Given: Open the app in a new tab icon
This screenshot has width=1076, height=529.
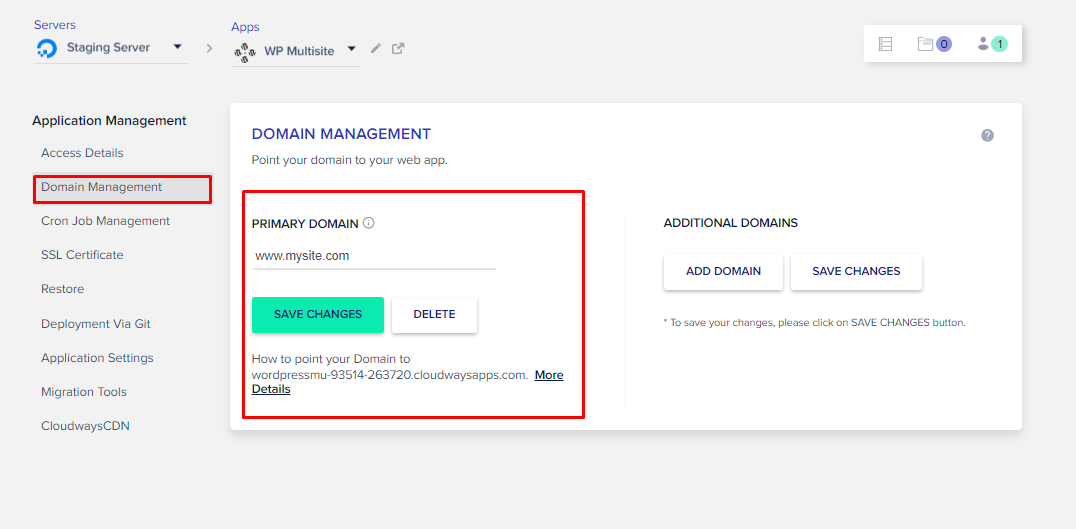Looking at the screenshot, I should (x=398, y=48).
